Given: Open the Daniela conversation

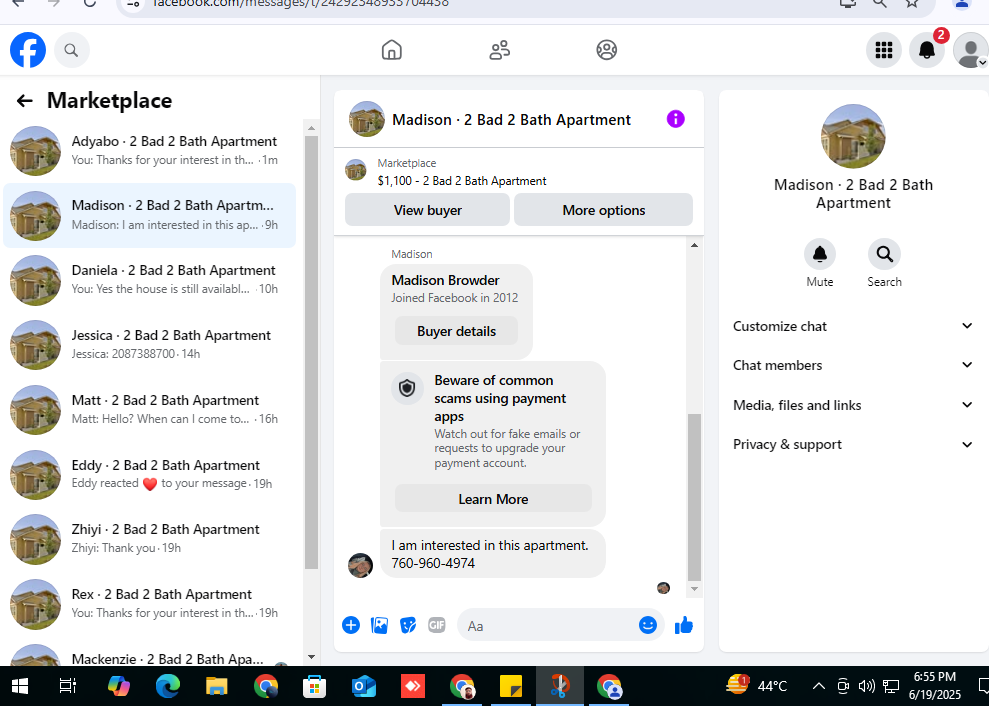Looking at the screenshot, I should [149, 279].
